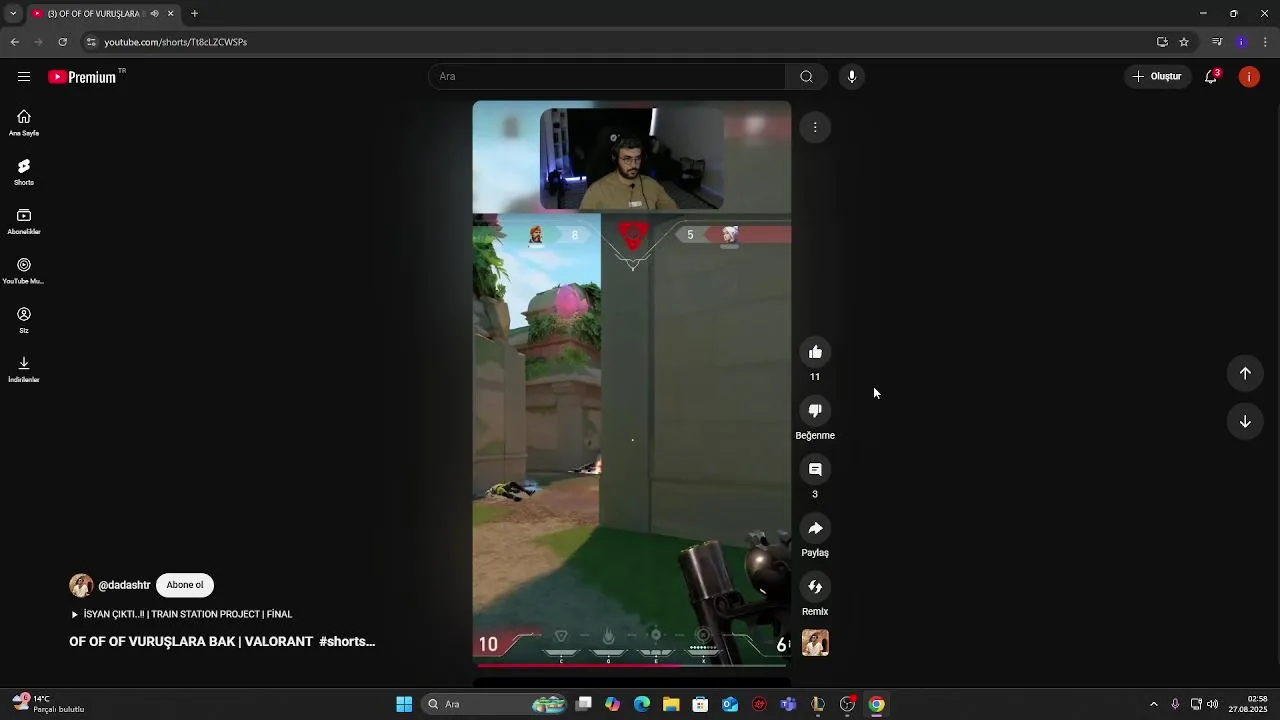
Task: Open the weather widget 14°C
Action: [48, 704]
